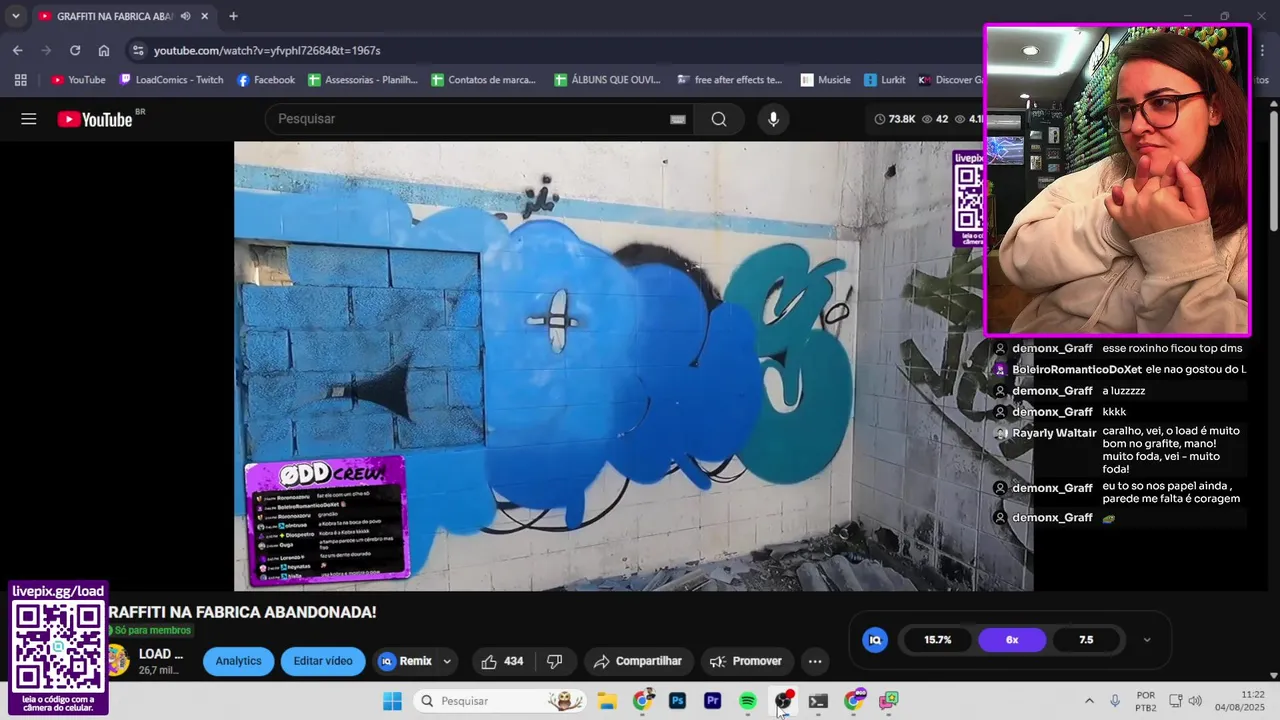Click the Windows taskbar Pesquisar search box
Viewport: 1280px width, 720px height.
point(500,701)
